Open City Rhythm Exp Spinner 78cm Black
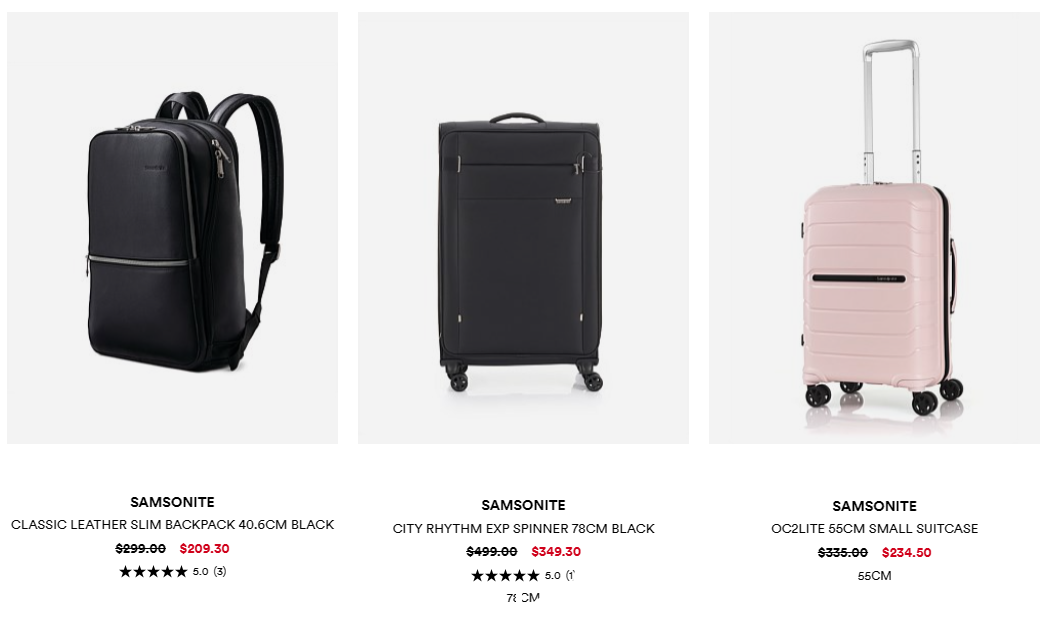This screenshot has width=1053, height=622. (523, 529)
